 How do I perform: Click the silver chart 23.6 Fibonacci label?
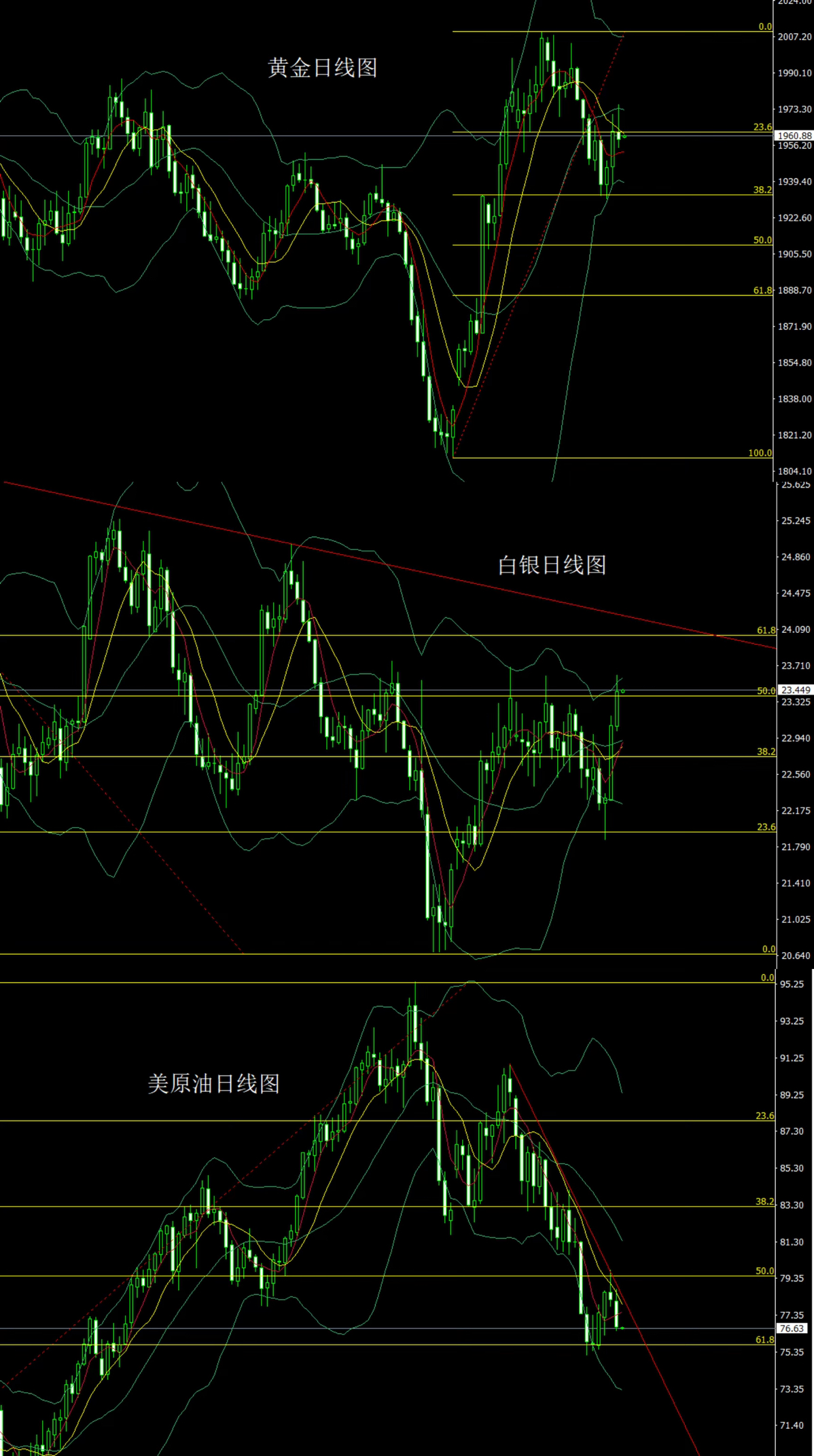tap(766, 826)
